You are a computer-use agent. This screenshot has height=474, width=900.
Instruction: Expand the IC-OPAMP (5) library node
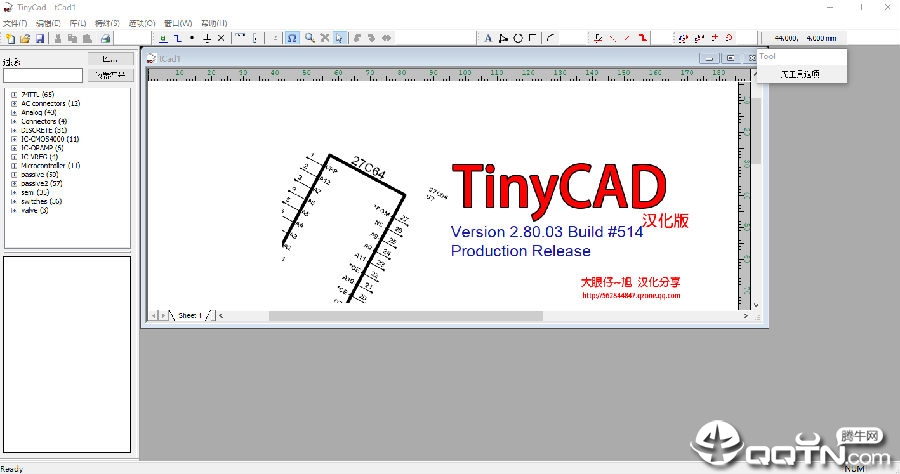[14, 148]
